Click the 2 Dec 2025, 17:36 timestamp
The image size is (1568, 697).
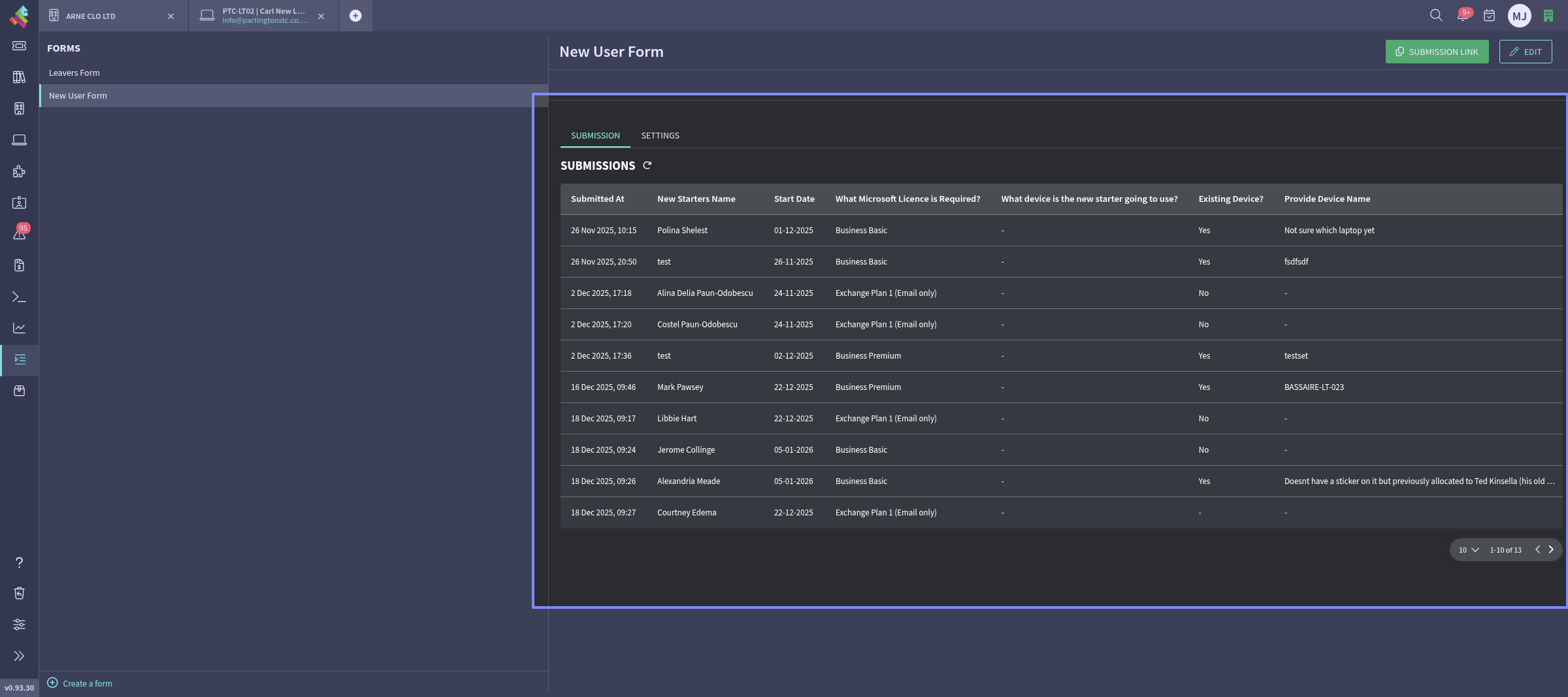pyautogui.click(x=601, y=356)
